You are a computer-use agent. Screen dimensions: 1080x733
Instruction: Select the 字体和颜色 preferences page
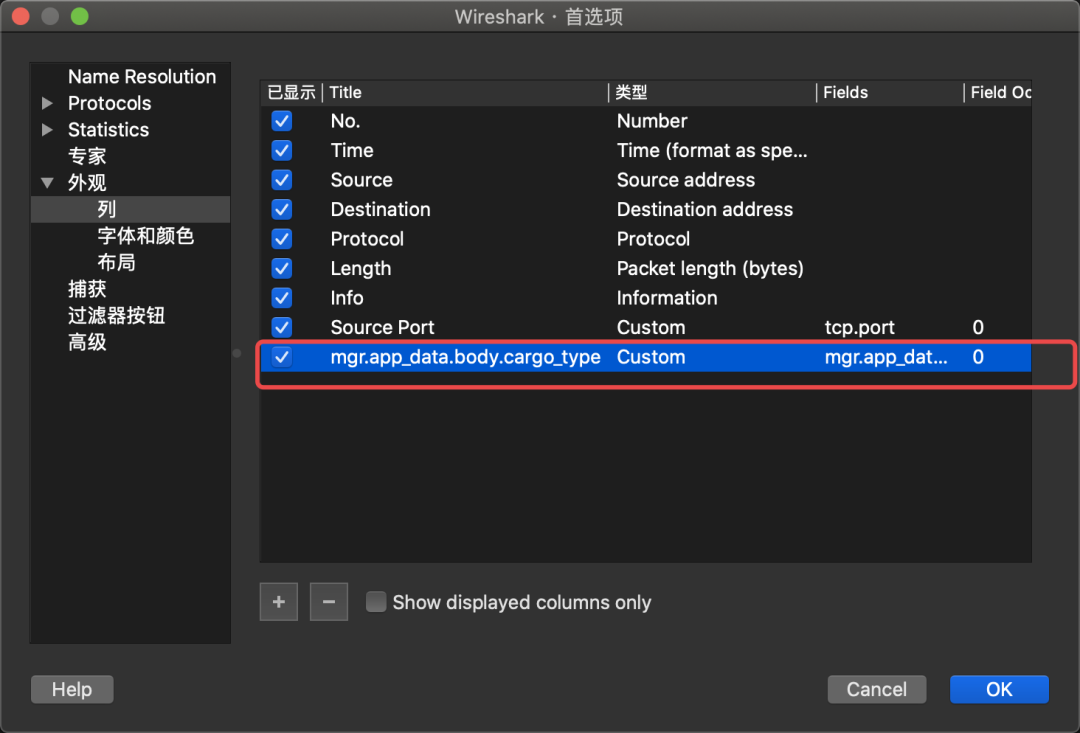coord(145,236)
